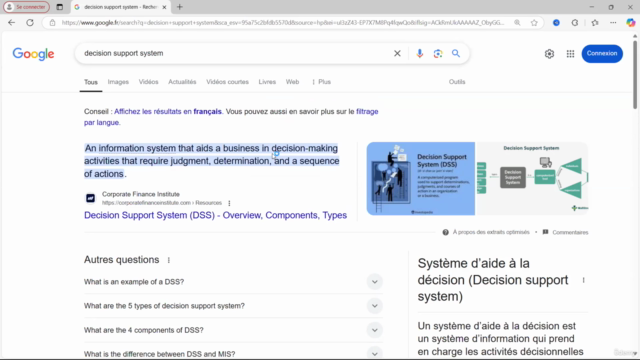Open the Copilot icon in toolbar
This screenshot has width=640, height=360.
631,23
